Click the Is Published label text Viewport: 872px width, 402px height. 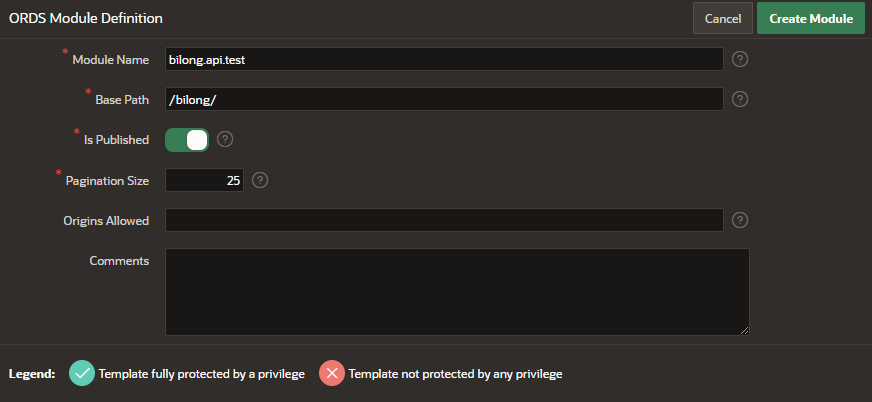point(116,140)
